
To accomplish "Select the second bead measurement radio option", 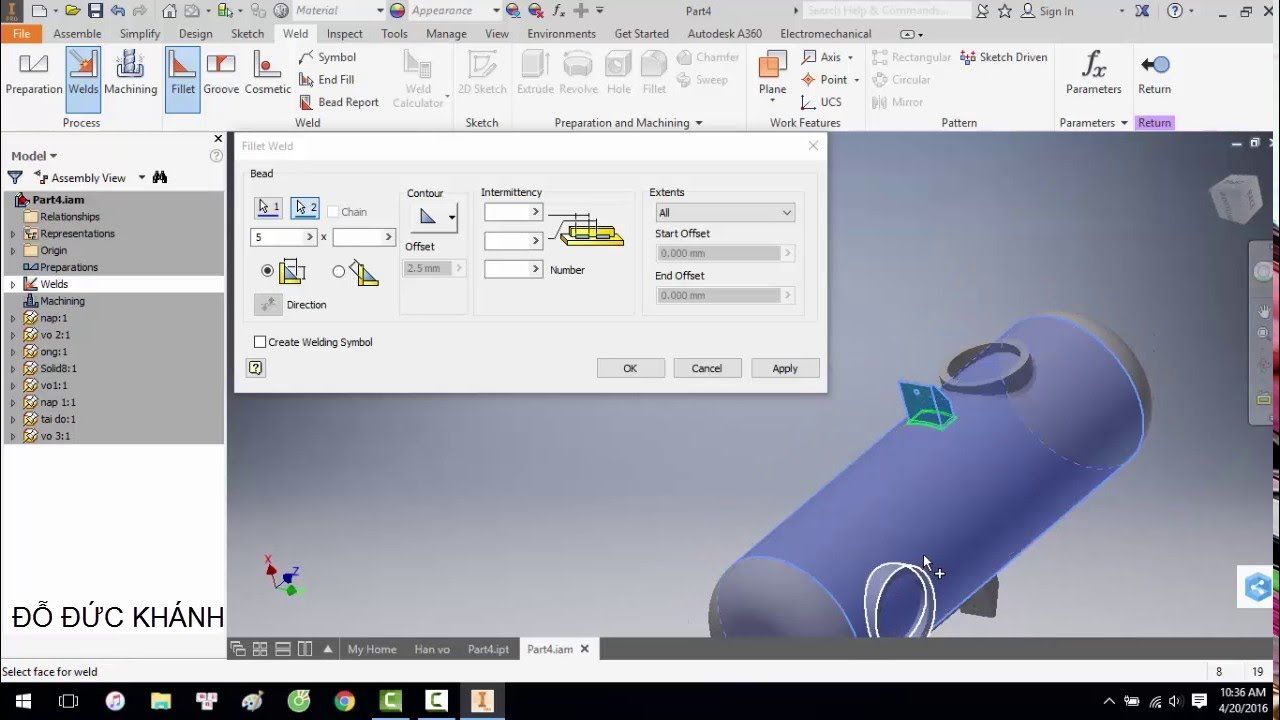I will pos(338,271).
